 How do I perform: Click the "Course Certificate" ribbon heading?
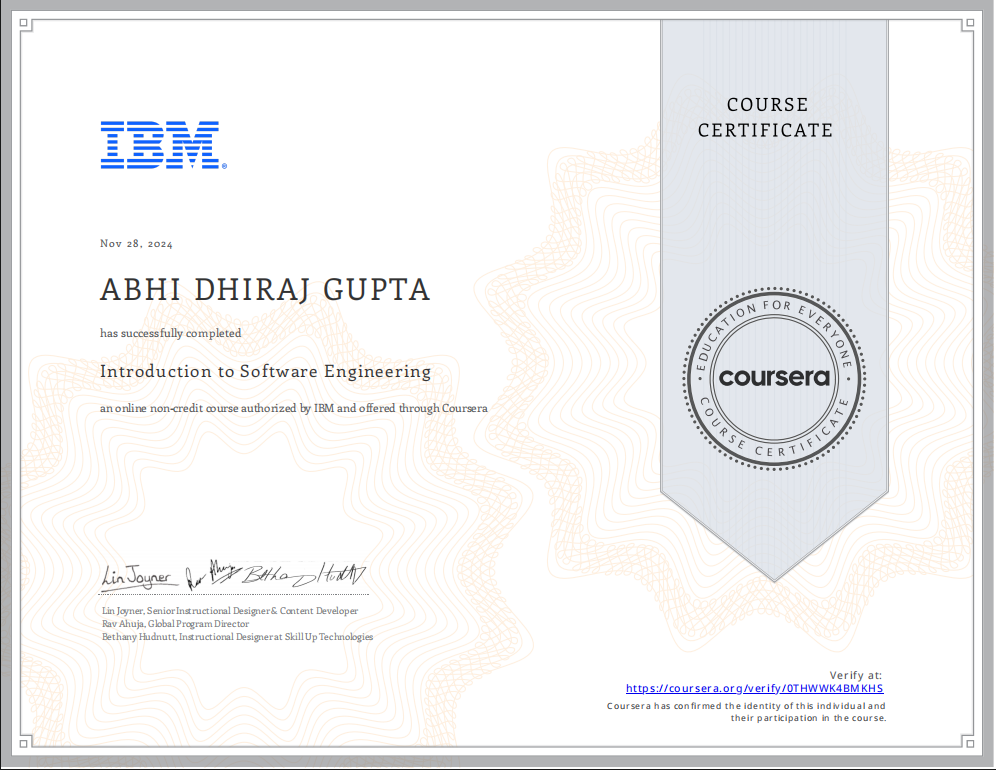(x=766, y=117)
